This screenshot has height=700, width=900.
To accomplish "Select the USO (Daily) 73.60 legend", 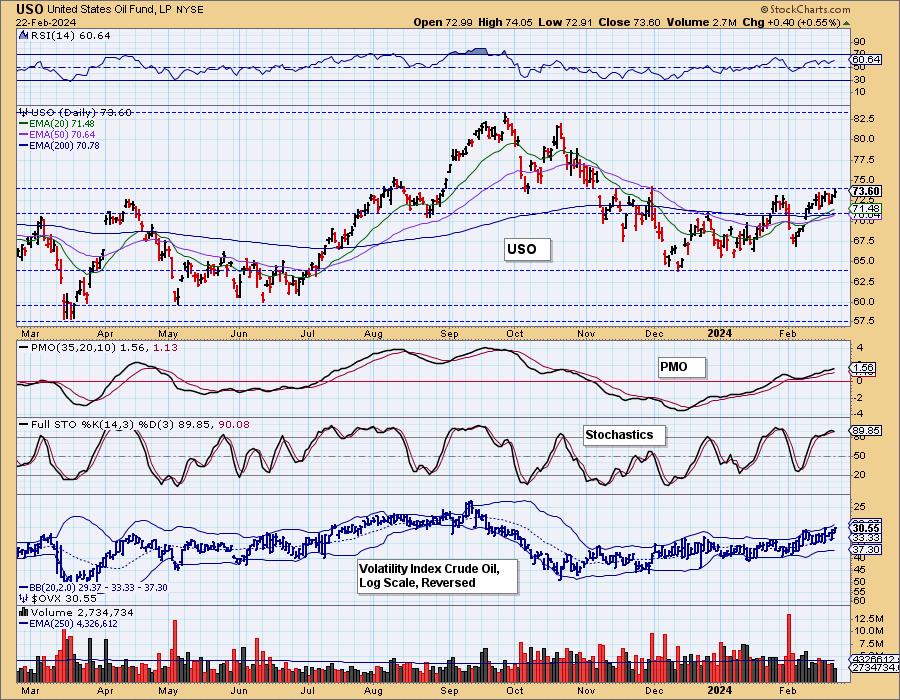I will pyautogui.click(x=81, y=112).
